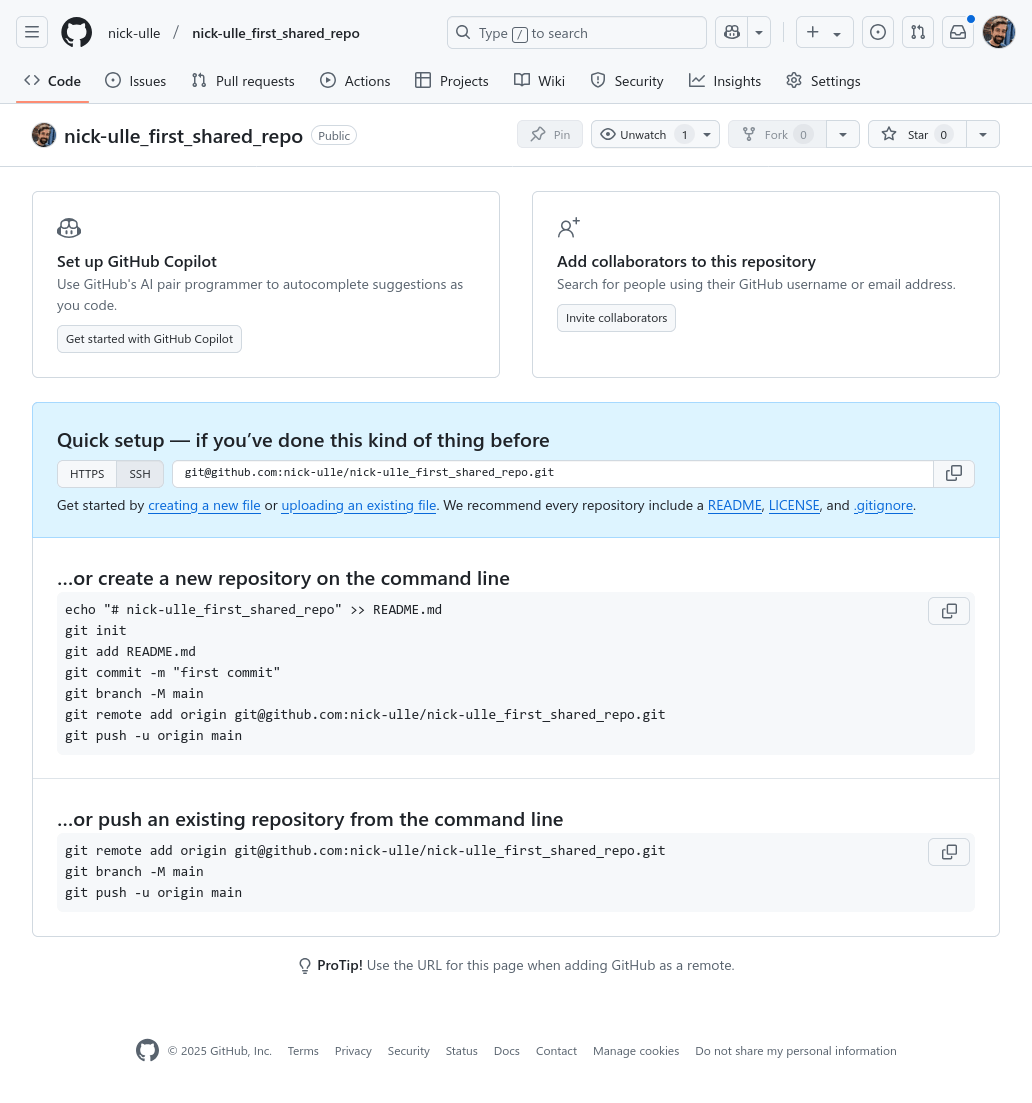Screen dimensions: 1032x1103
Task: Copy the new repository command block
Action: click(x=948, y=610)
